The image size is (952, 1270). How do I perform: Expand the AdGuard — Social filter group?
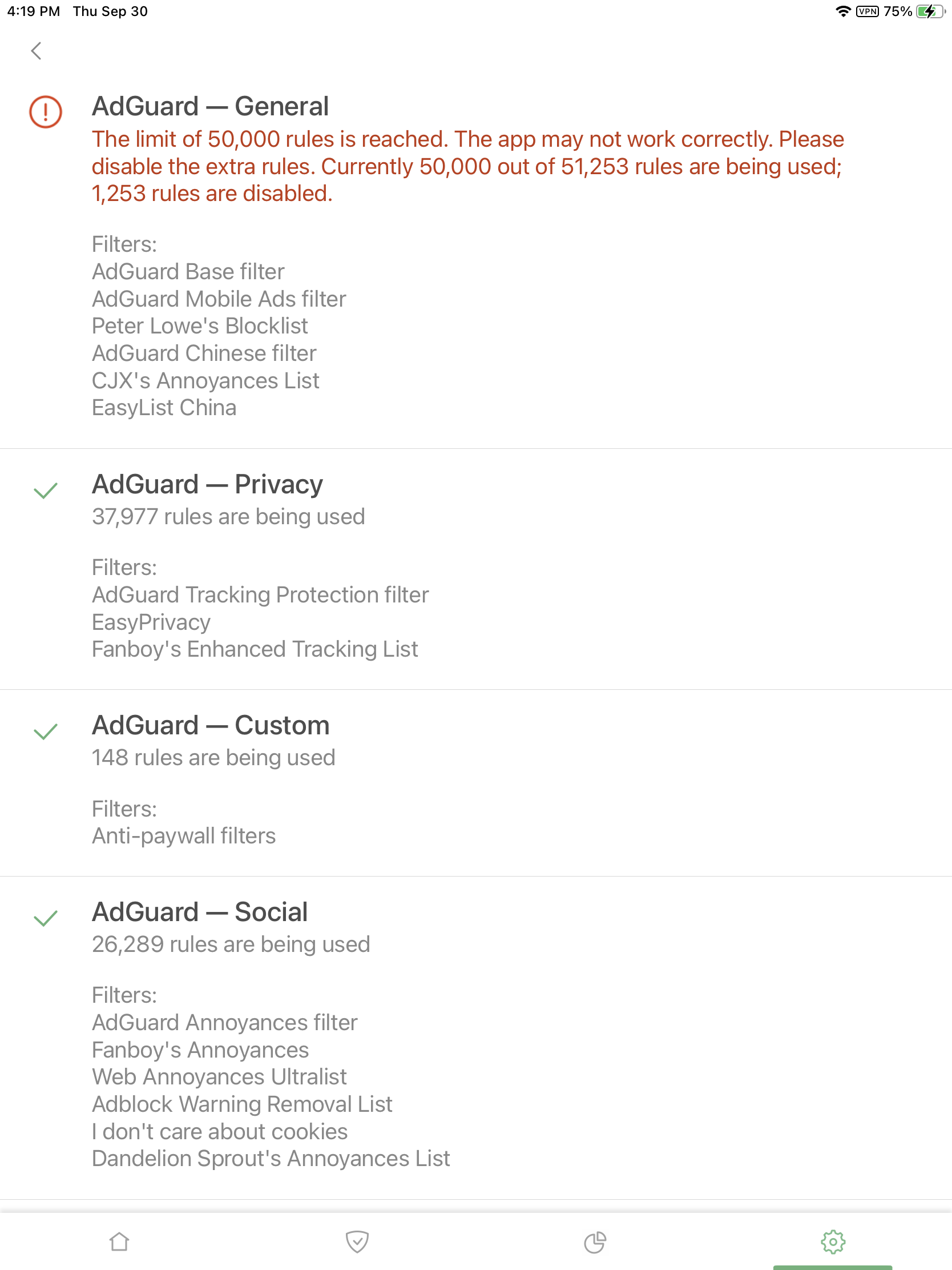coord(200,911)
